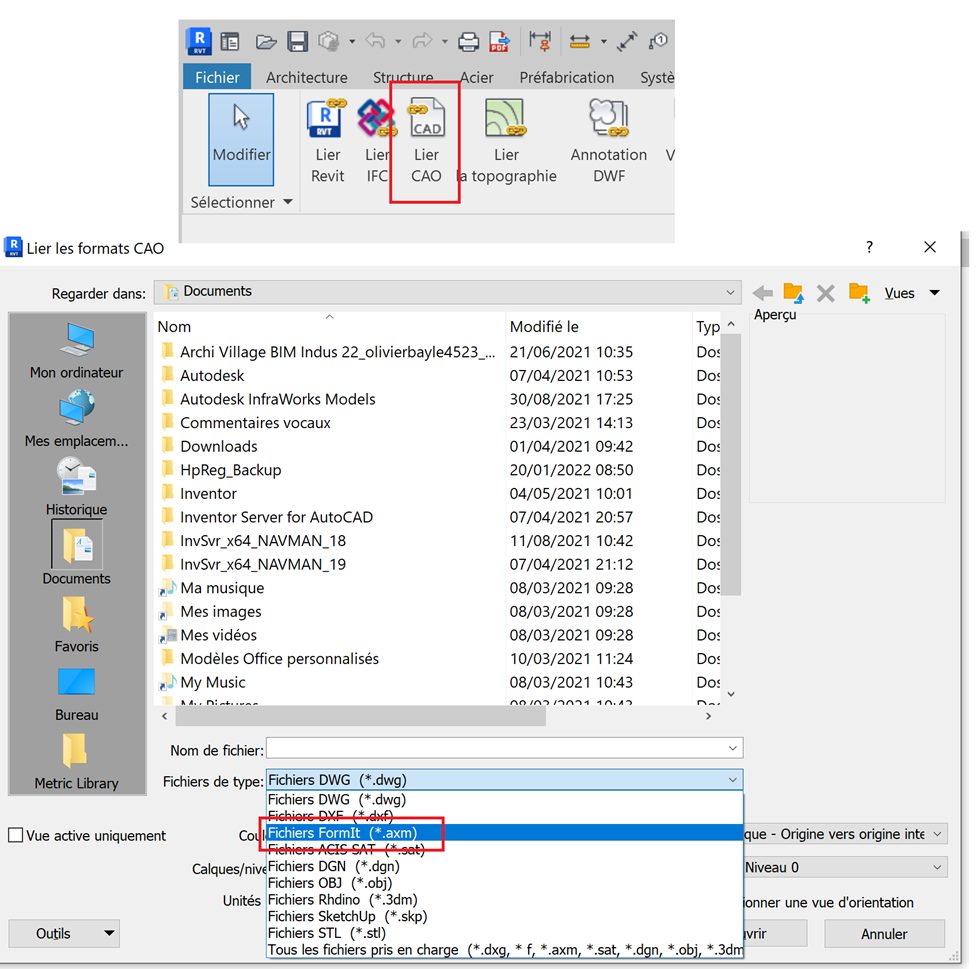
Task: Open the Autodesk InfraWorks Models folder
Action: [x=277, y=399]
